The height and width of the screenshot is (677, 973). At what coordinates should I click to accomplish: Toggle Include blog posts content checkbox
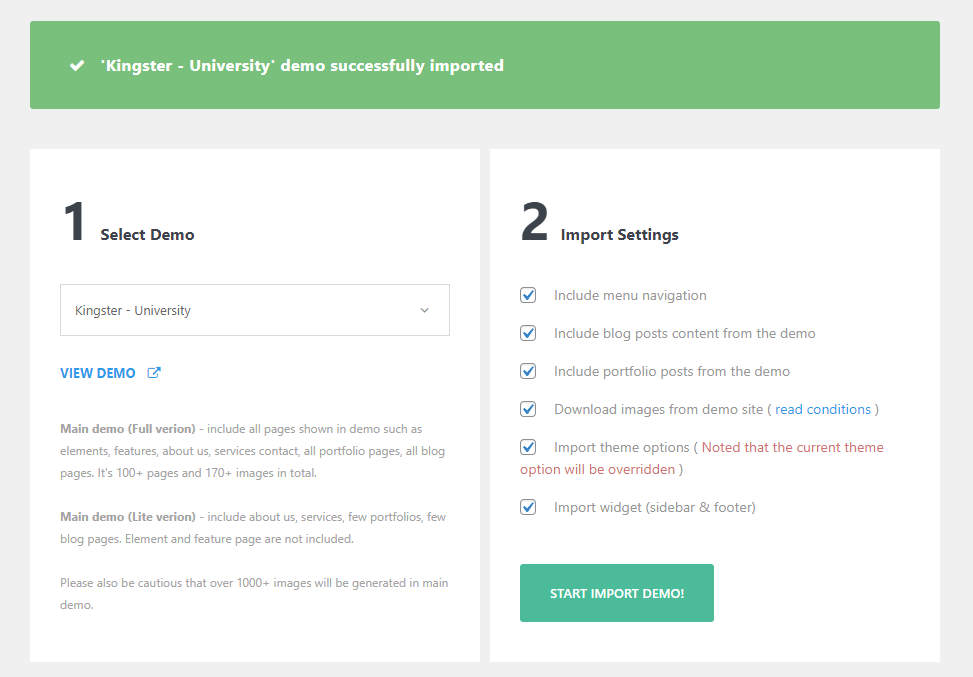coord(528,333)
